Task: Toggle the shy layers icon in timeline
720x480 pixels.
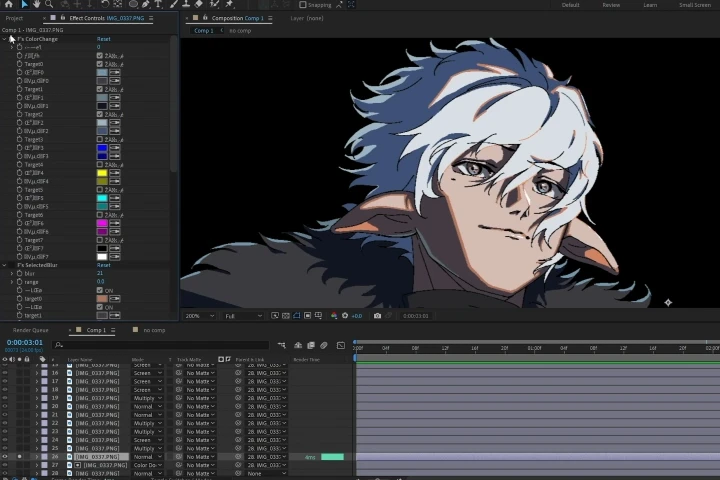Action: [298, 345]
